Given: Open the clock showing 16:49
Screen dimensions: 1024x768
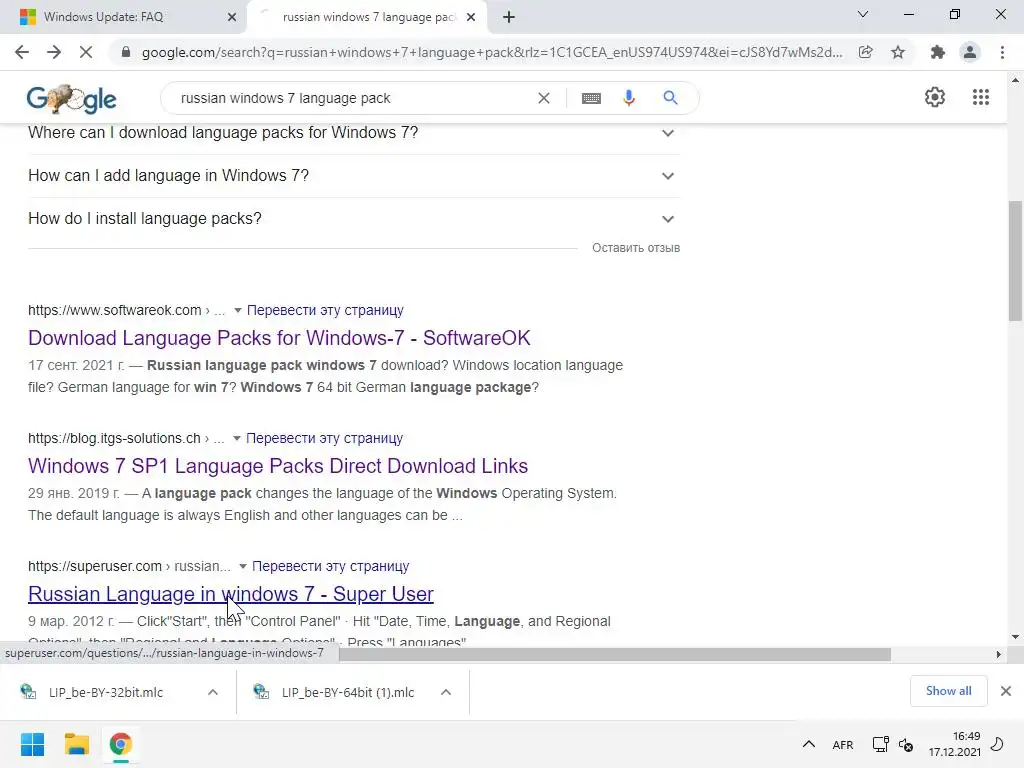Looking at the screenshot, I should tap(954, 744).
